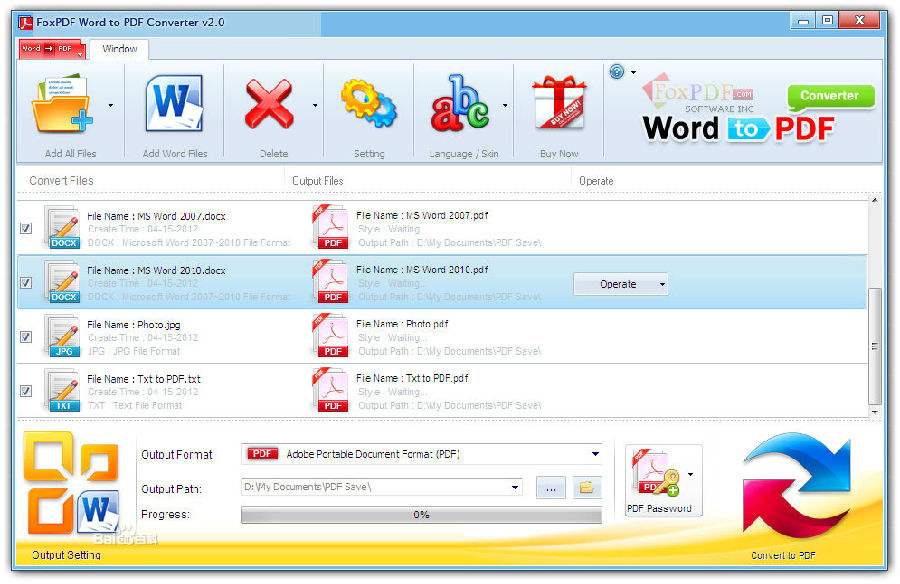900x584 pixels.
Task: Click the PDF icon for Txt to PDF.pdf
Action: point(331,390)
